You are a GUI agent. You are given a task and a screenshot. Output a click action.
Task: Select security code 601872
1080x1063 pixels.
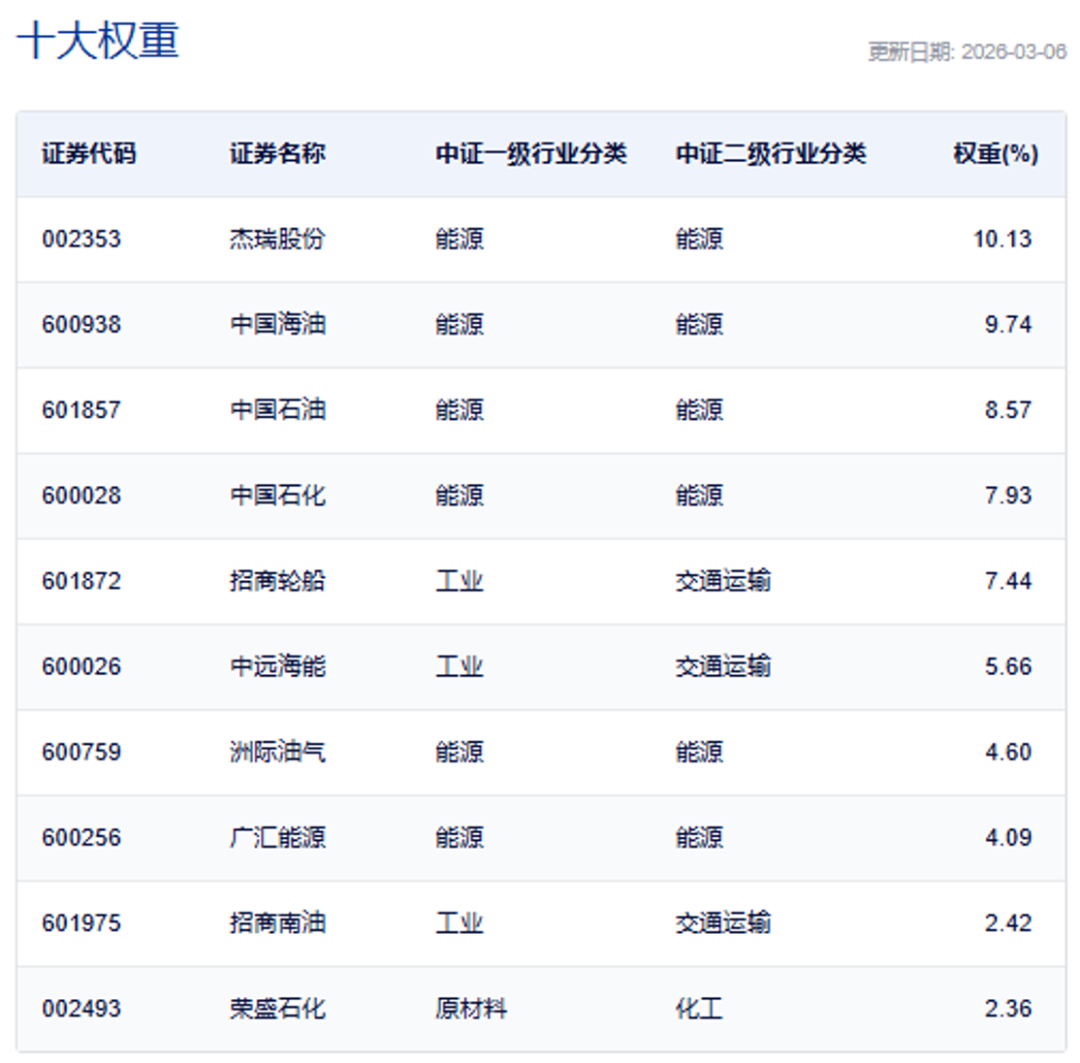pyautogui.click(x=81, y=581)
